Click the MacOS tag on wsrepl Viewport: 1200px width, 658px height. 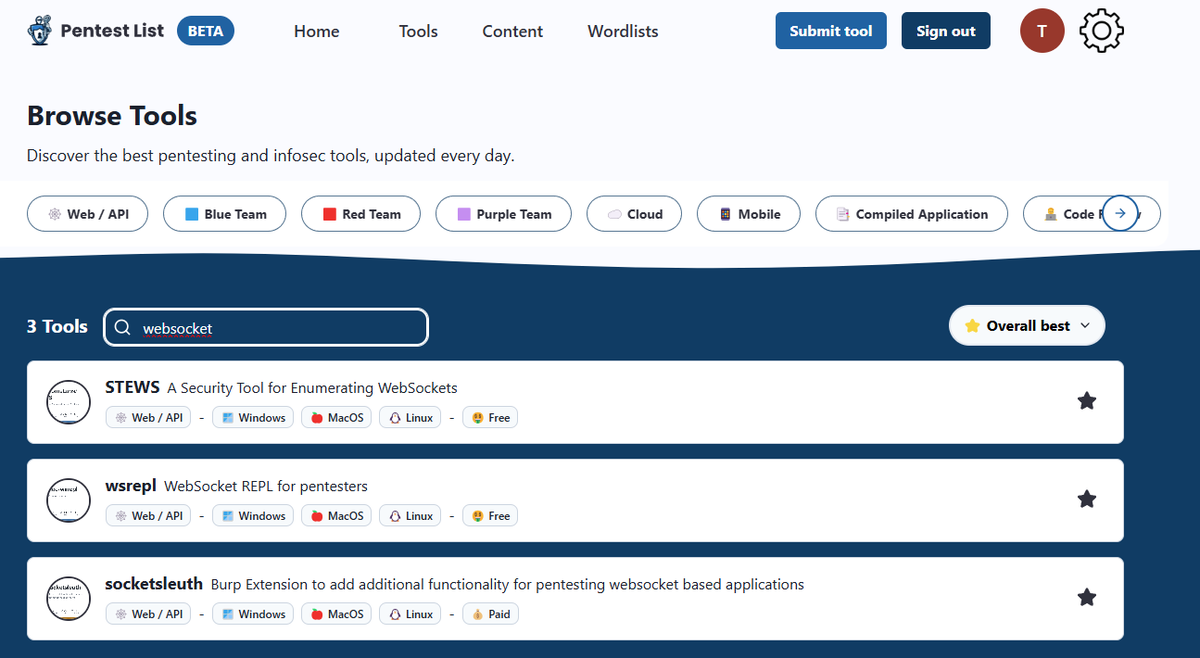click(336, 516)
